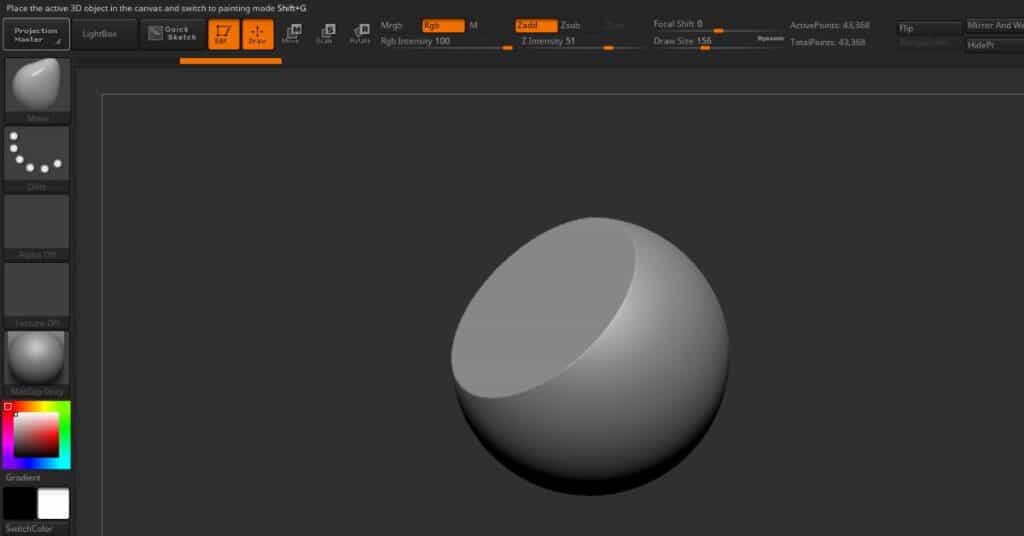Adjust the Rgb Intensity slider
1024x536 pixels.
[446, 42]
